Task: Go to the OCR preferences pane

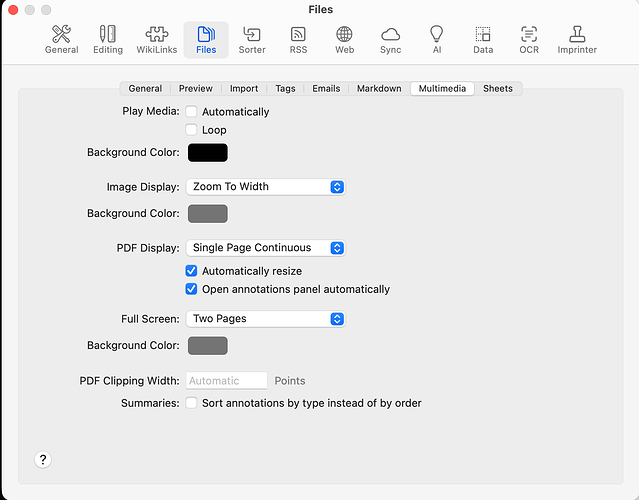Action: coord(529,39)
